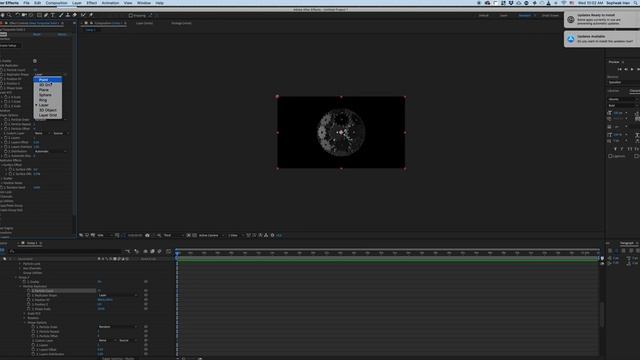Toggle the Ligatures checkbox in Character panel
This screenshot has width=640, height=360.
tap(610, 156)
